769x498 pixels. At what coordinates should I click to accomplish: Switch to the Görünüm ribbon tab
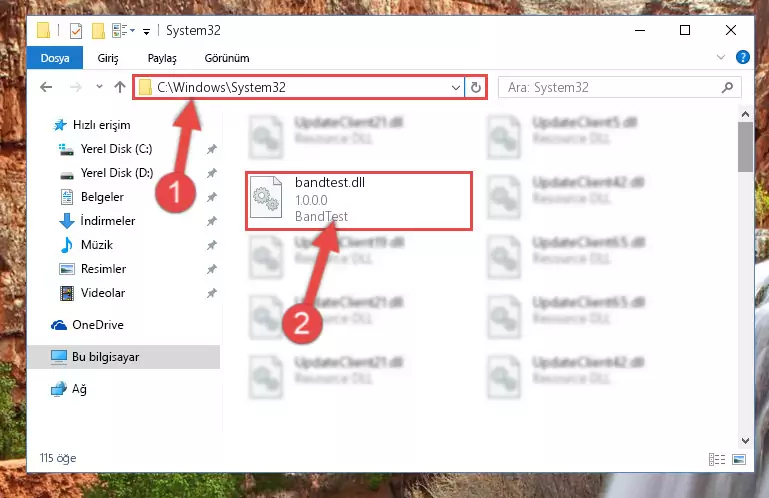227,58
